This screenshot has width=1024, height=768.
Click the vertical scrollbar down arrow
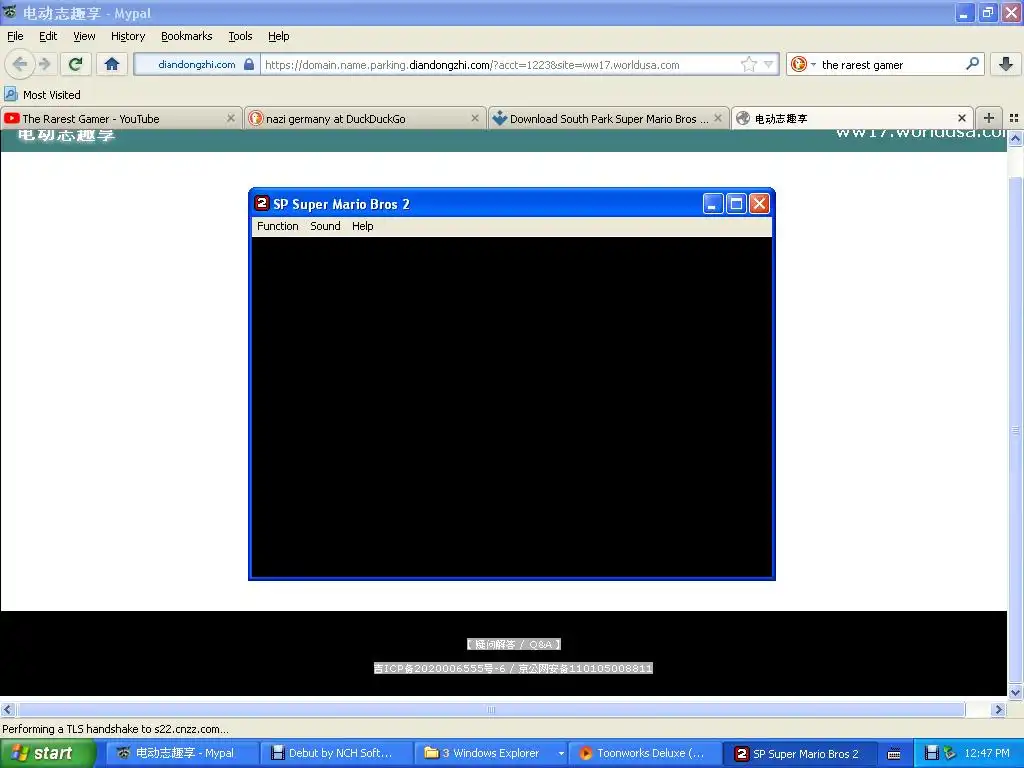pyautogui.click(x=1015, y=692)
